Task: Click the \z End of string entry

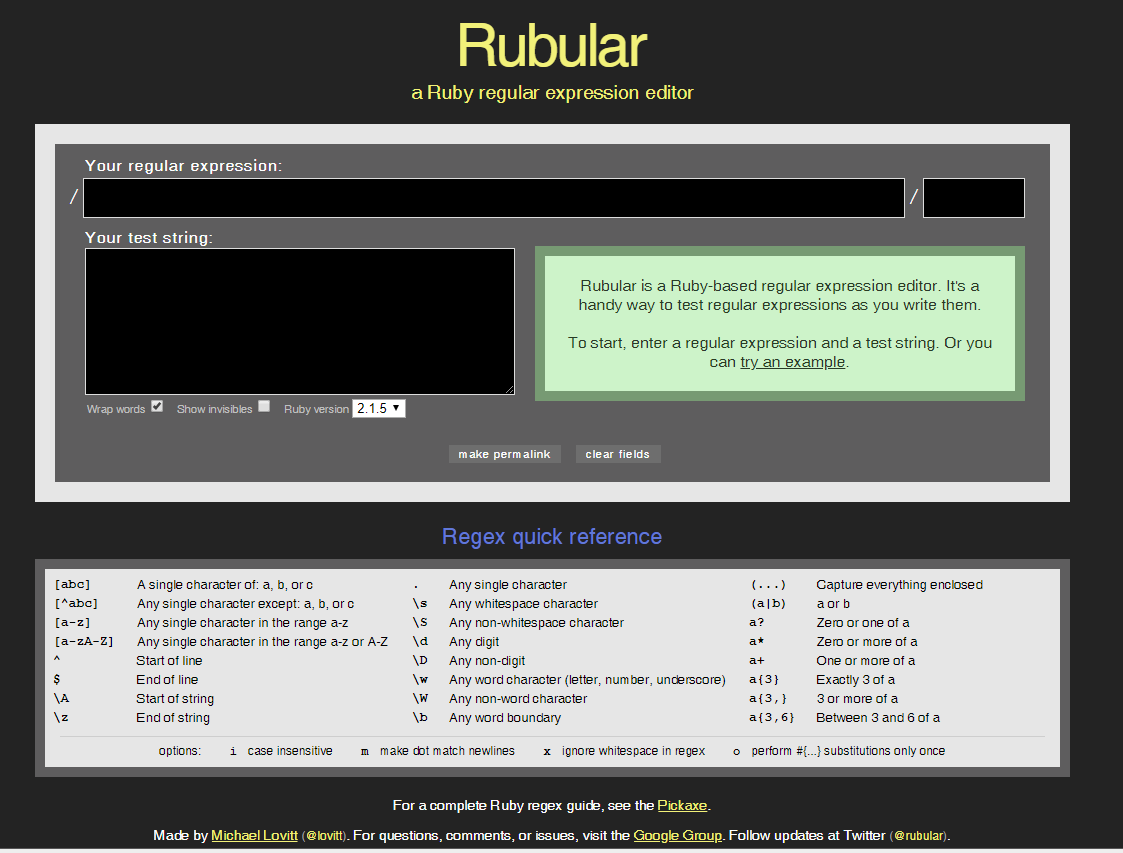Action: coord(132,718)
